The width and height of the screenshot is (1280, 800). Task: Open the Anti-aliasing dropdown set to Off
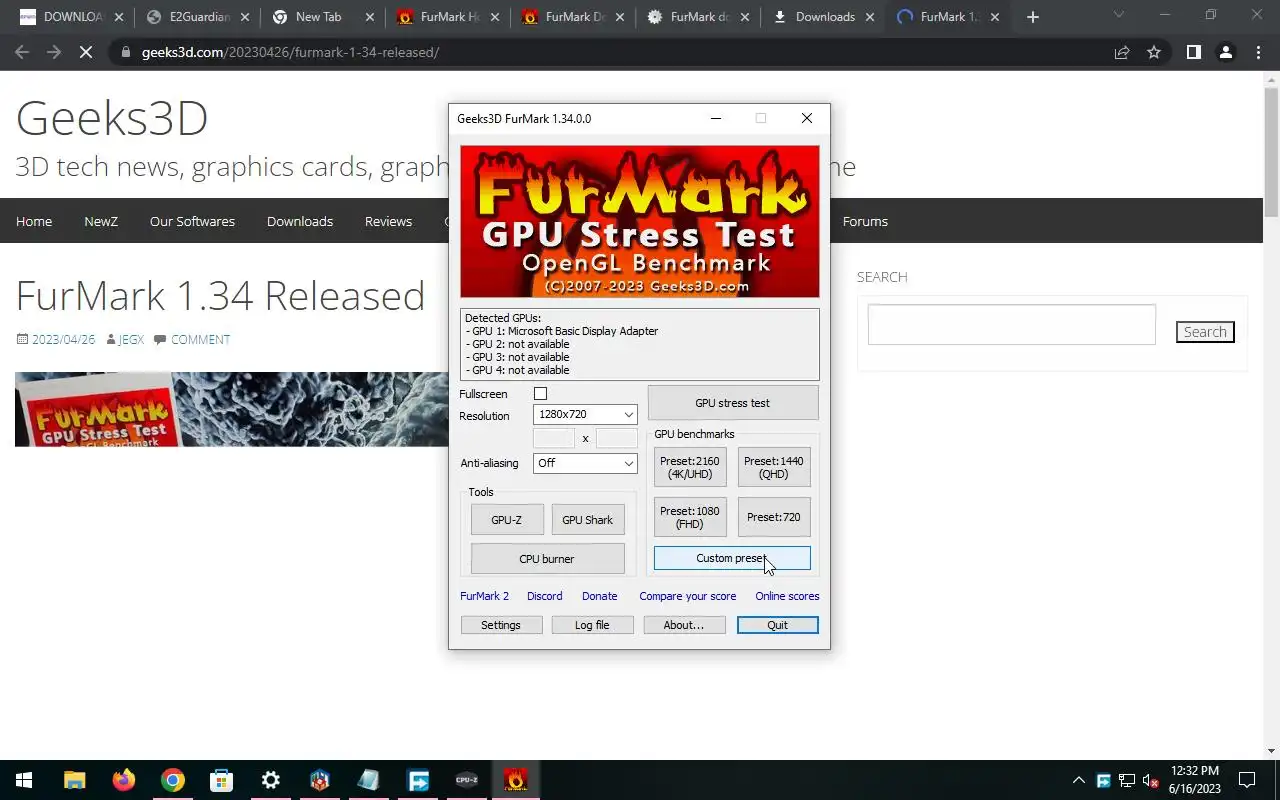click(x=585, y=463)
